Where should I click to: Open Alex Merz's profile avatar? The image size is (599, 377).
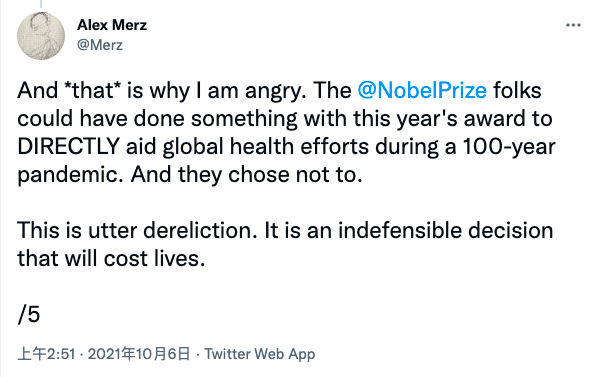point(41,36)
